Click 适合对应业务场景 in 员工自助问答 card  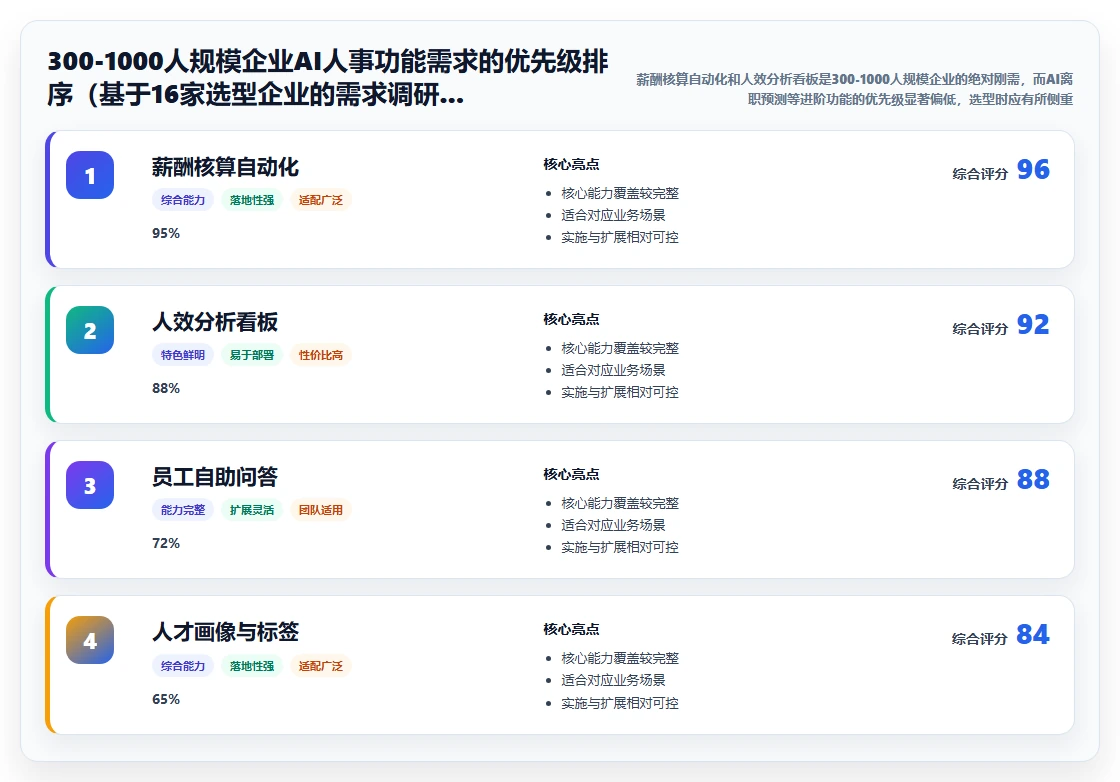(613, 525)
